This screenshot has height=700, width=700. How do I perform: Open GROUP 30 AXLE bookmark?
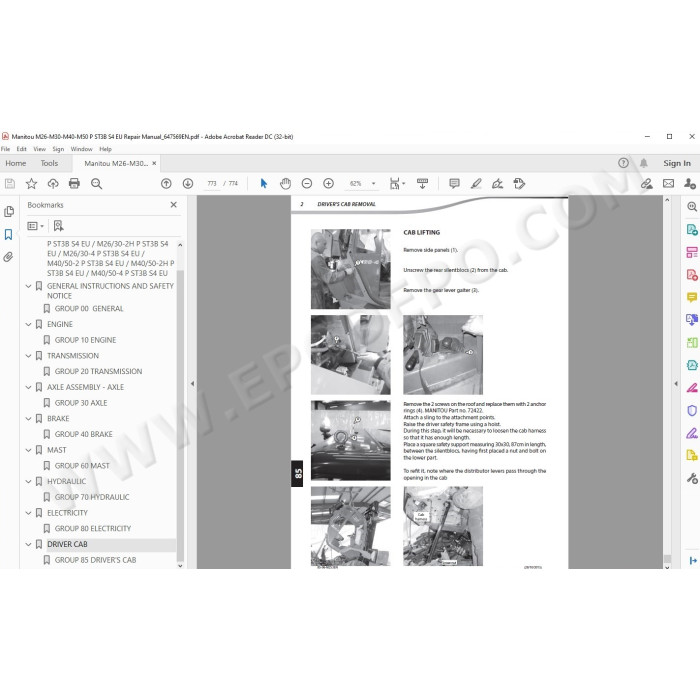[x=81, y=403]
